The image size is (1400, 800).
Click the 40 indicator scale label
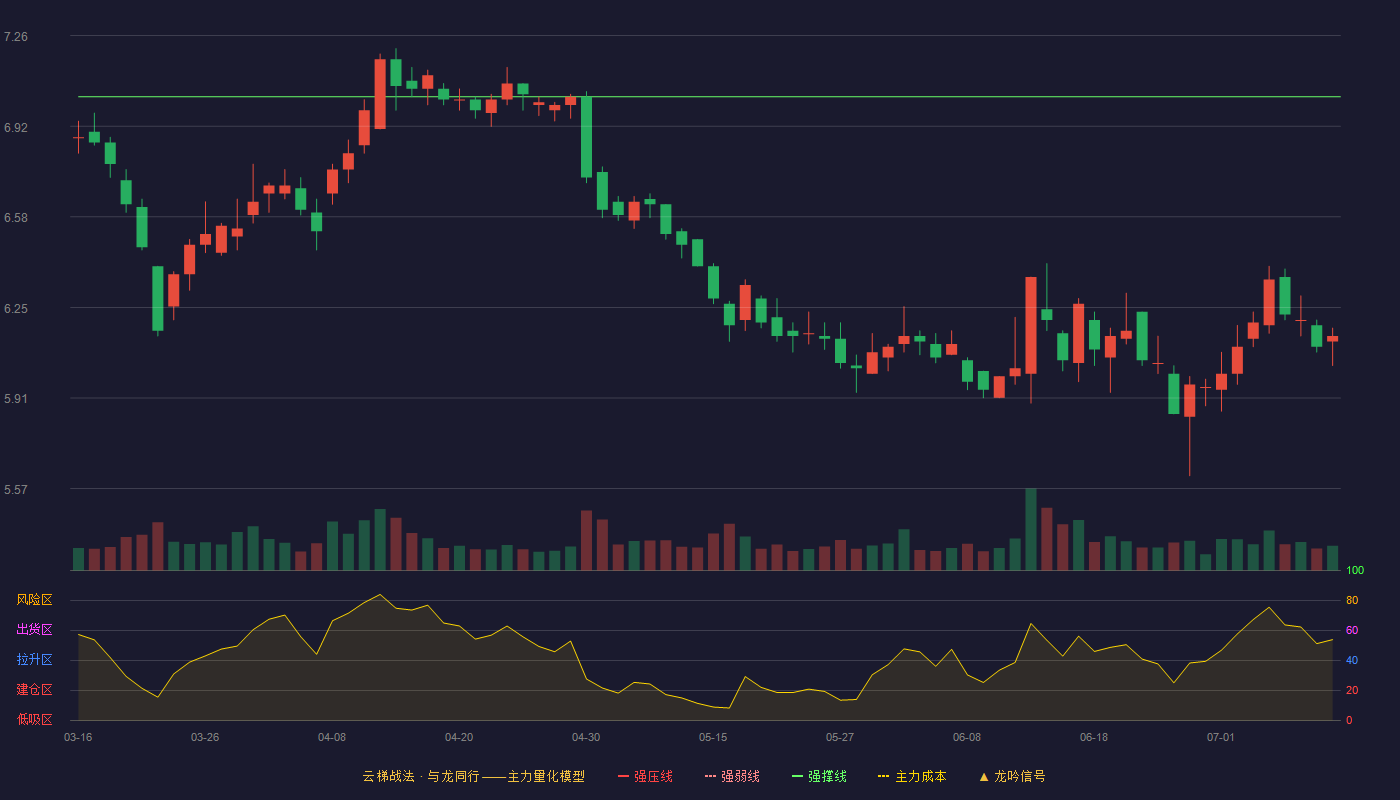(x=1352, y=660)
